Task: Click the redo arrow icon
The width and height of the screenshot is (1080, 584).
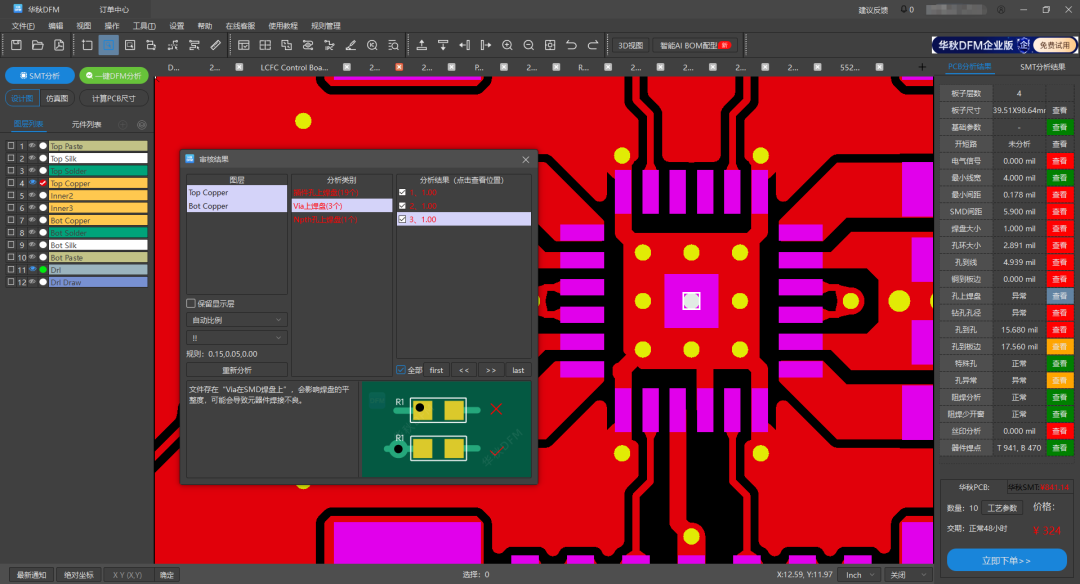Action: pos(593,45)
